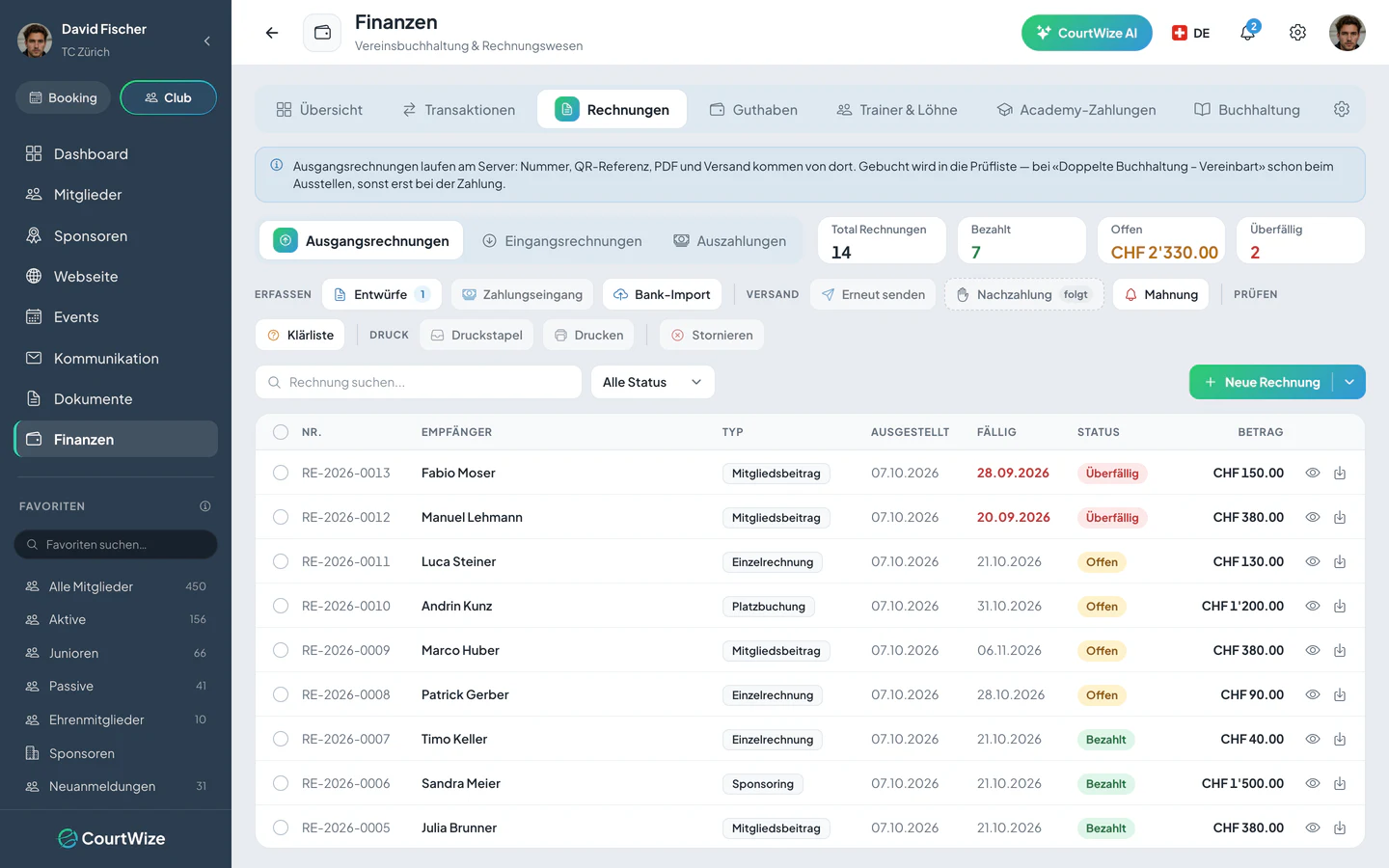
Task: Click the CourtWize AI button
Action: pyautogui.click(x=1087, y=33)
